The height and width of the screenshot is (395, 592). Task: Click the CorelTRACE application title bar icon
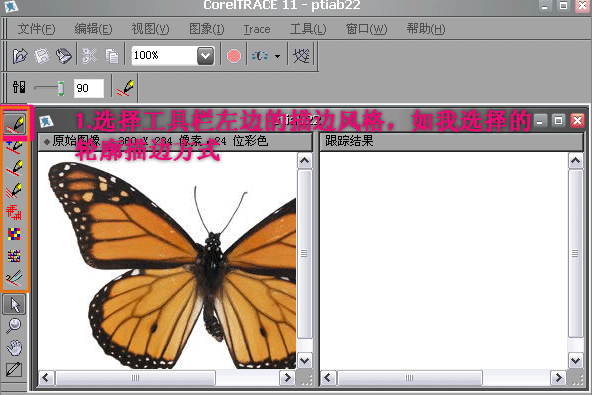(11, 6)
